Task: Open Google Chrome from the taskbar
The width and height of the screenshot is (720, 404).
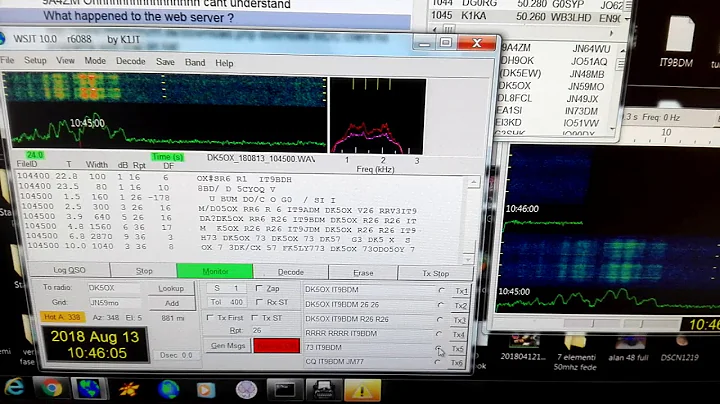Action: tap(51, 388)
